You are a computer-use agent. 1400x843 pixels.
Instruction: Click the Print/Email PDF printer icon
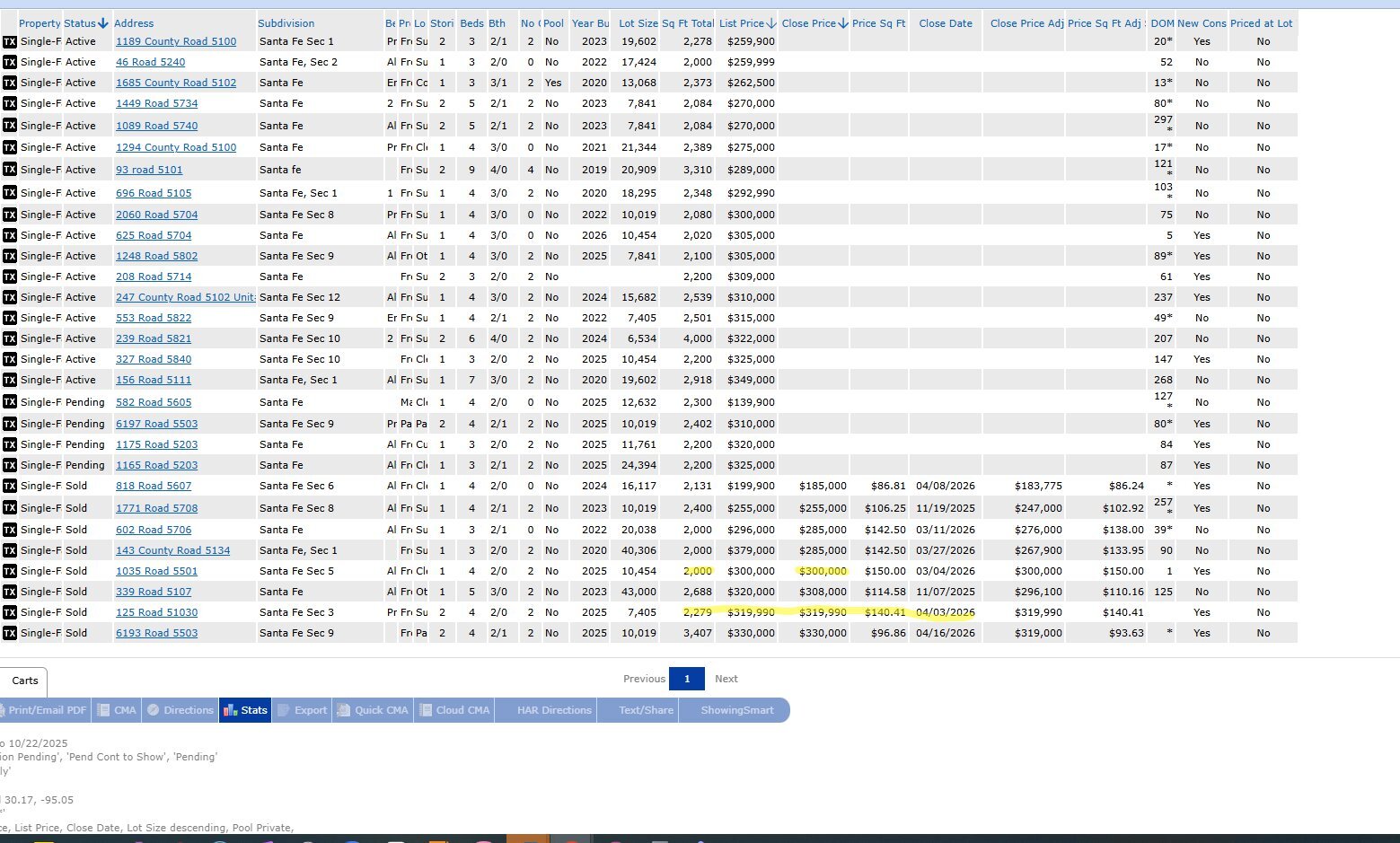tap(3, 710)
